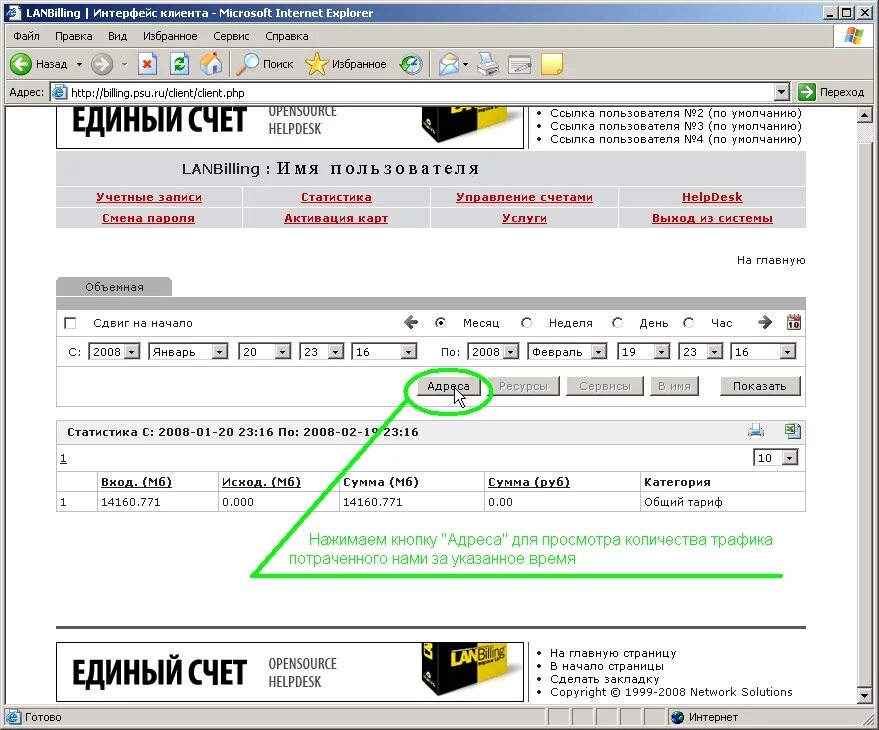Open the Статистика link
This screenshot has height=730, width=879.
336,197
